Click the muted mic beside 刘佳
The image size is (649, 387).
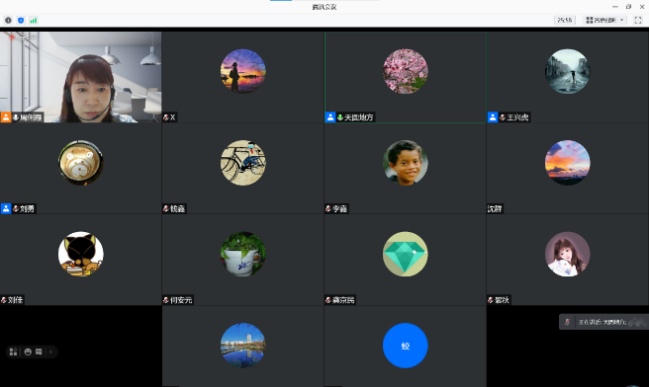[4, 300]
